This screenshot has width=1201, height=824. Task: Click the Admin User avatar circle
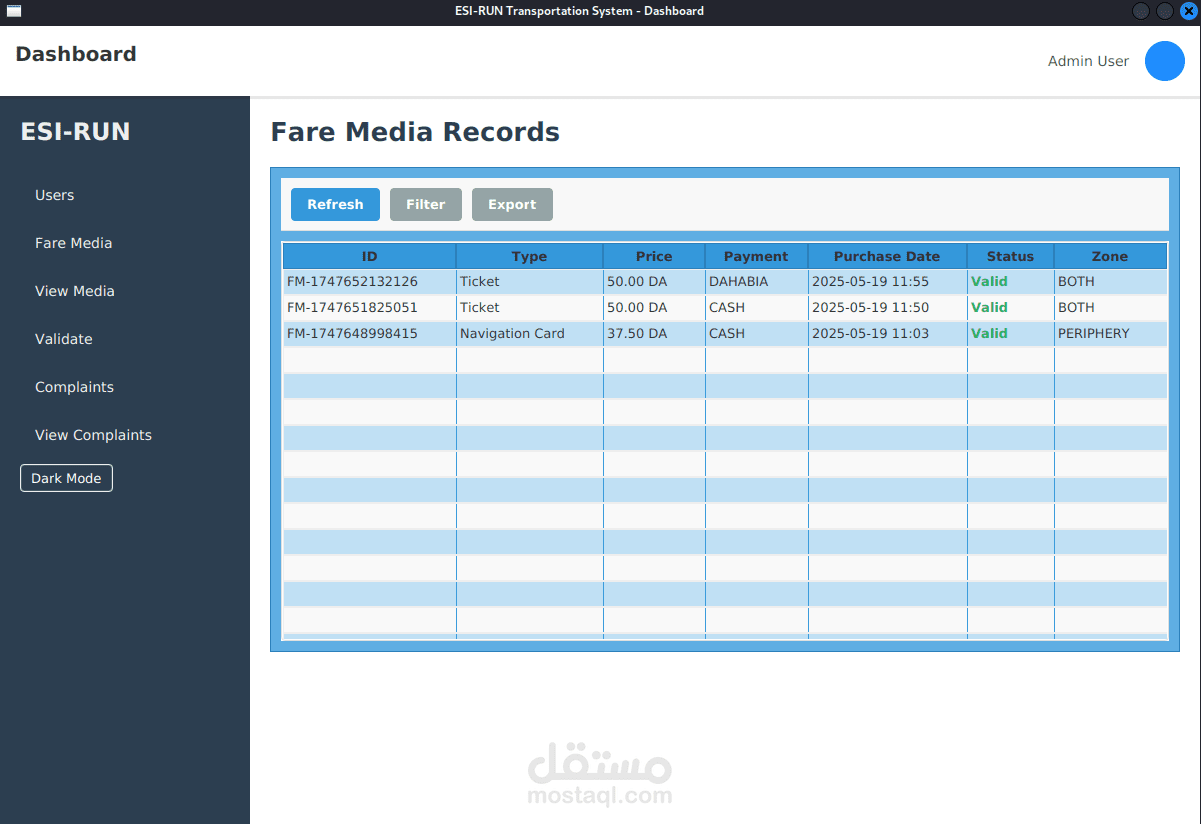(1164, 61)
